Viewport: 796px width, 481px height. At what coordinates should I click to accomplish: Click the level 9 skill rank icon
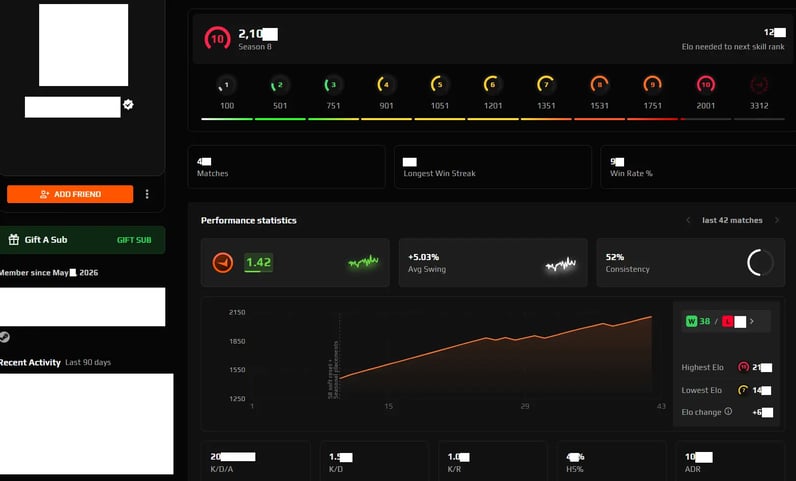[652, 84]
